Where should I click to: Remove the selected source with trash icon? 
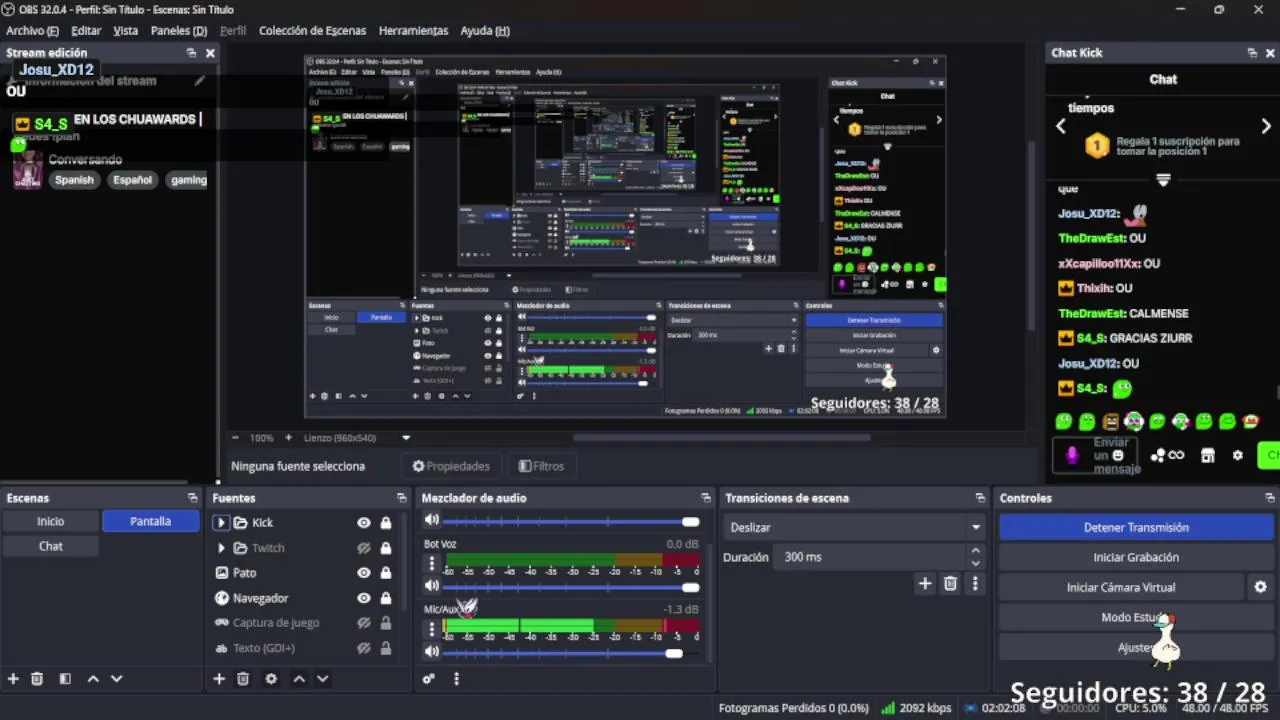point(242,679)
